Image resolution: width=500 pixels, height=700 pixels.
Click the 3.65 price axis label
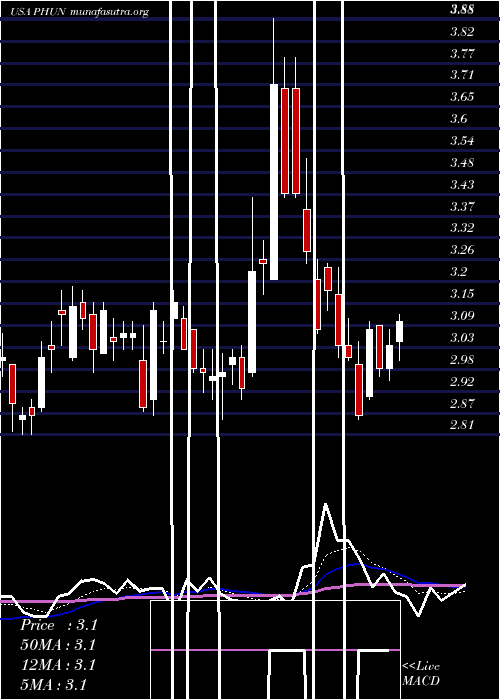coord(462,97)
